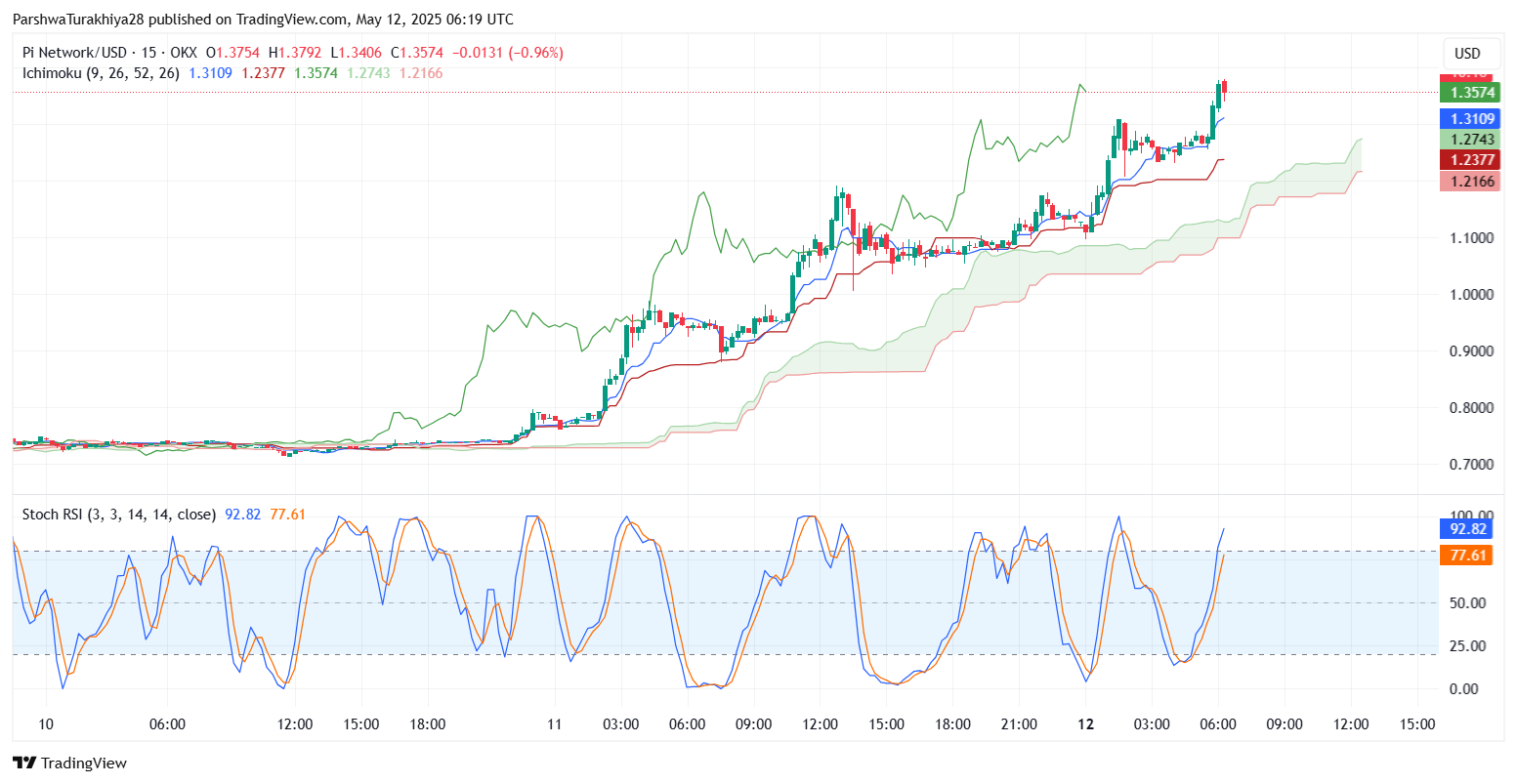Click the day 11 axis marker
Screen dimensions: 1517x784
[554, 724]
